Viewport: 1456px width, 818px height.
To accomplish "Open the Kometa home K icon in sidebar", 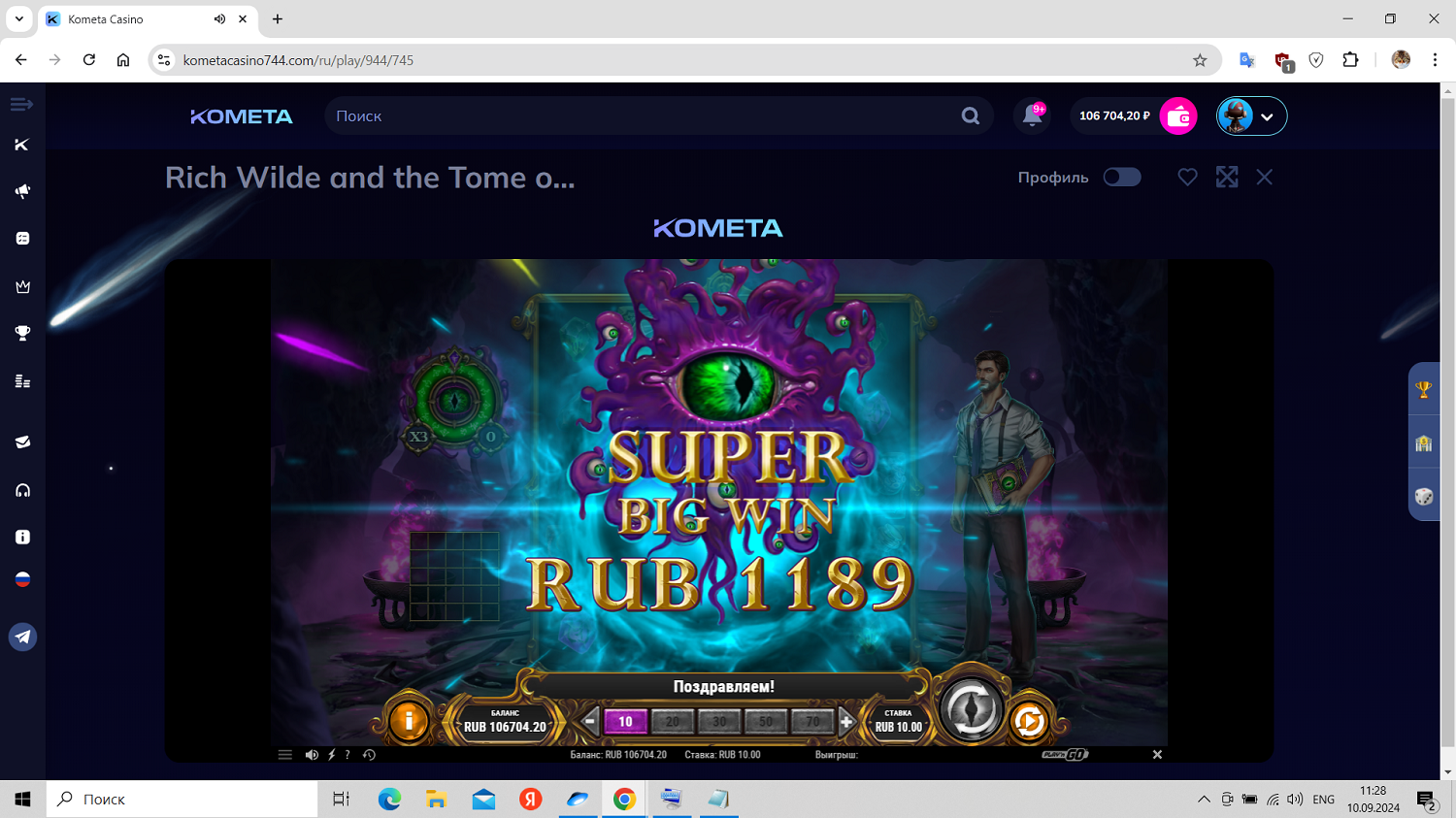I will [x=22, y=145].
